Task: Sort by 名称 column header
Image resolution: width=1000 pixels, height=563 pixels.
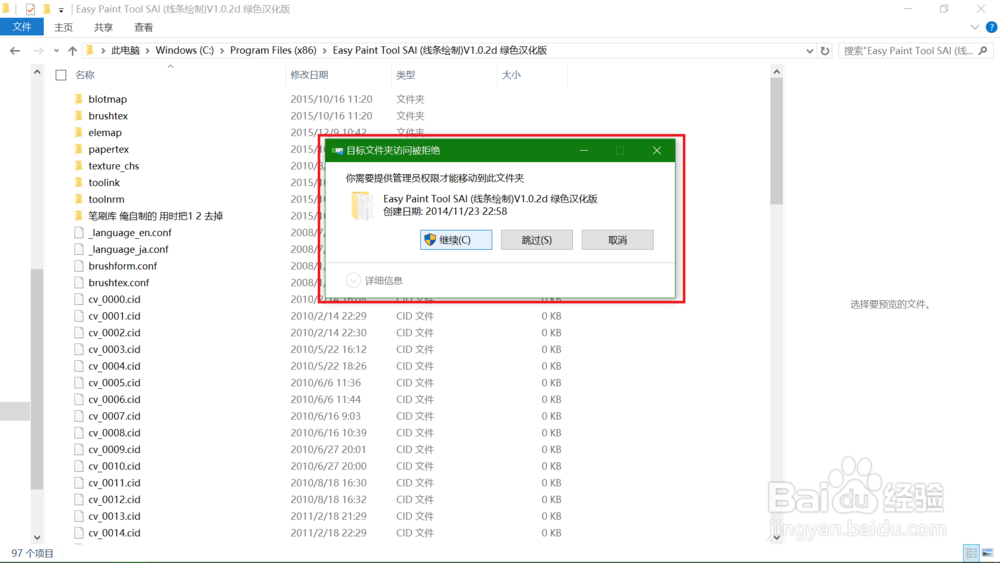Action: [x=85, y=75]
